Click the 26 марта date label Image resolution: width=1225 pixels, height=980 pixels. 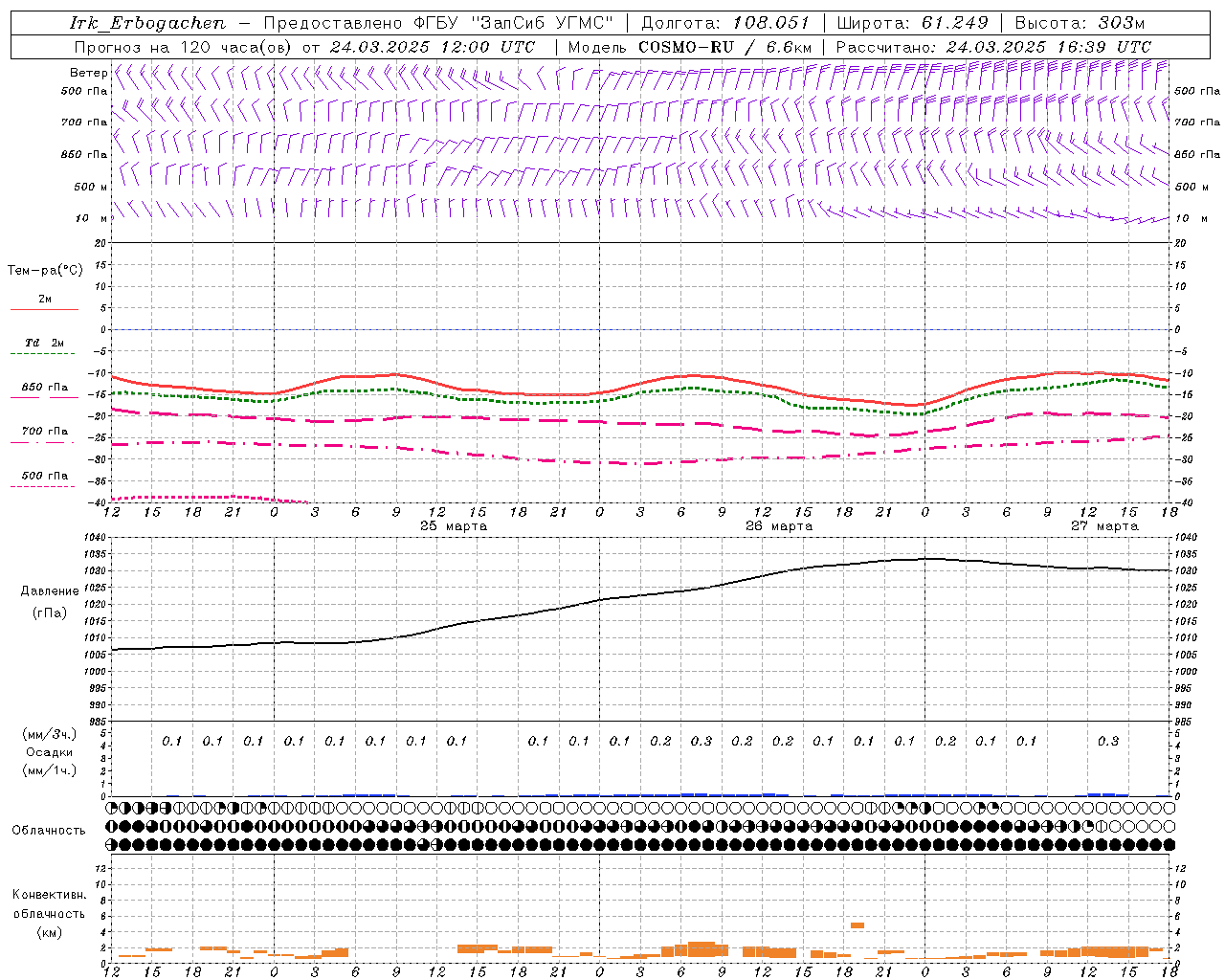[779, 526]
